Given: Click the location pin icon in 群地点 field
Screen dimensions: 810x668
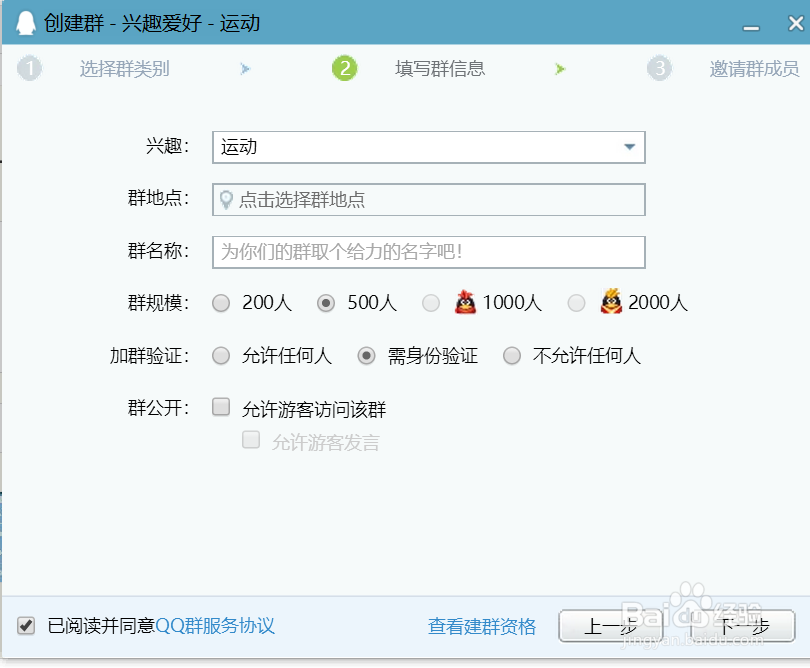Looking at the screenshot, I should pyautogui.click(x=226, y=199).
